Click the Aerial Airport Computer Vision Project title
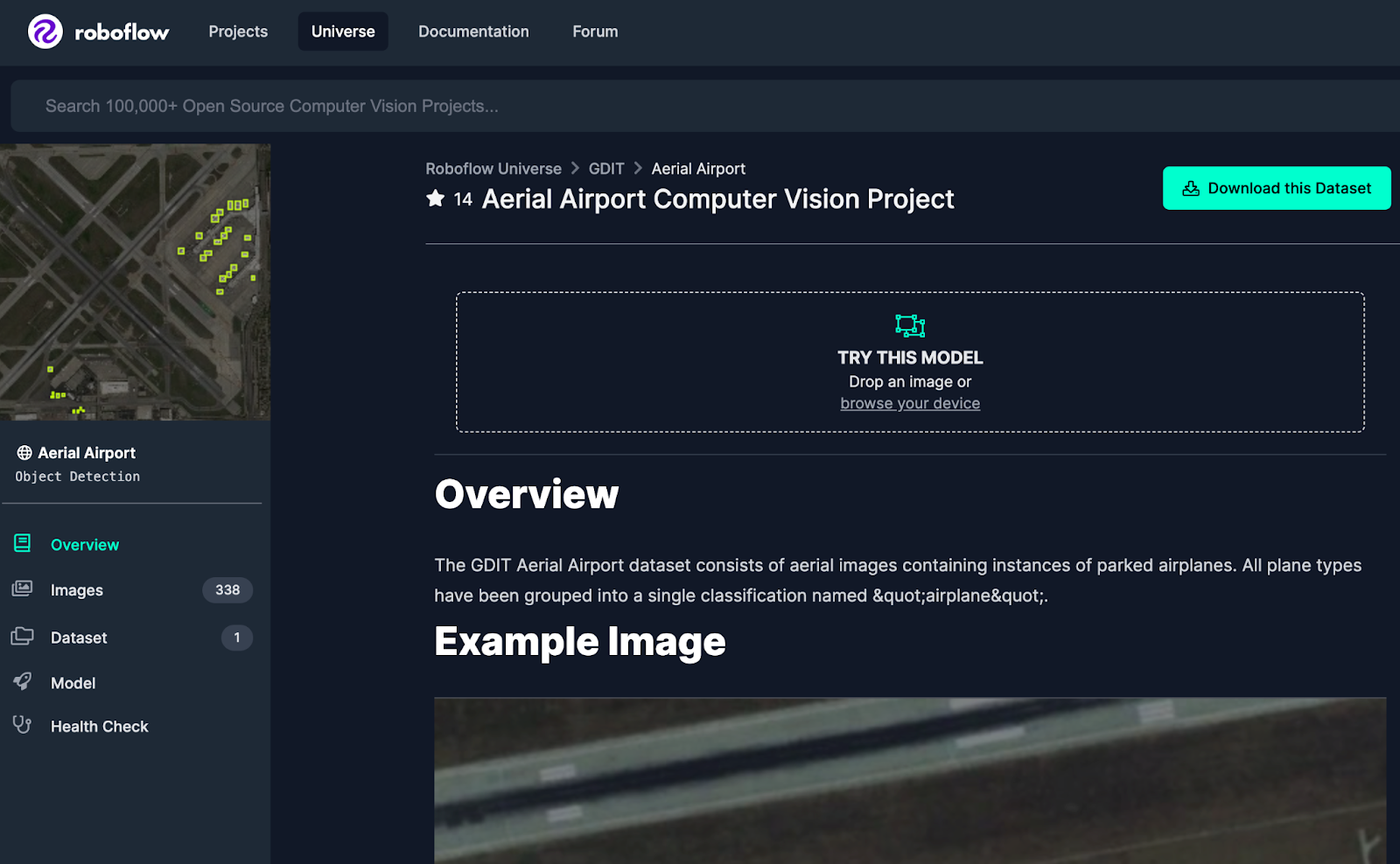Viewport: 1400px width, 864px height. point(717,199)
